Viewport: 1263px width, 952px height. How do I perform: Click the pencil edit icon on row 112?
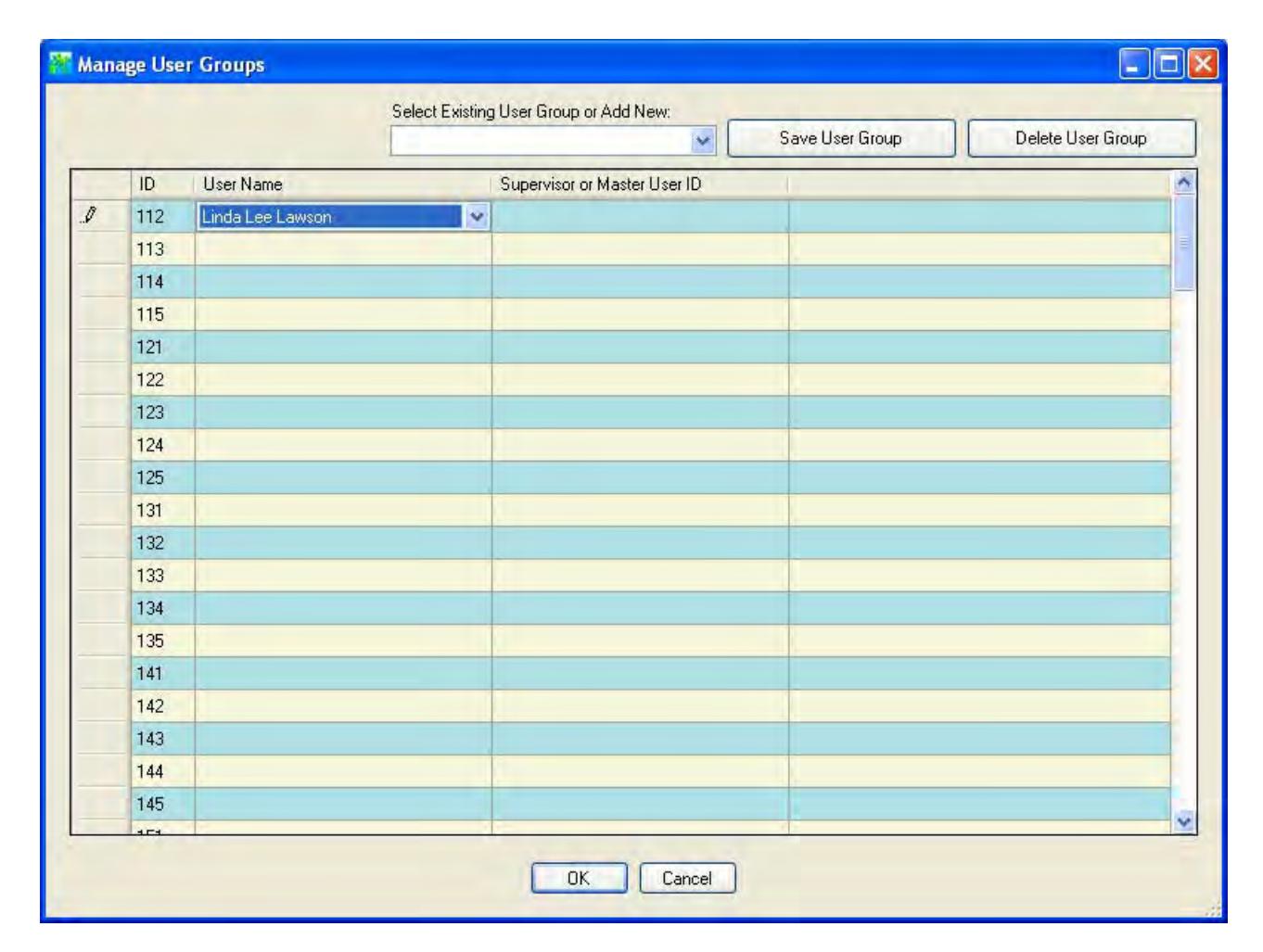(89, 215)
